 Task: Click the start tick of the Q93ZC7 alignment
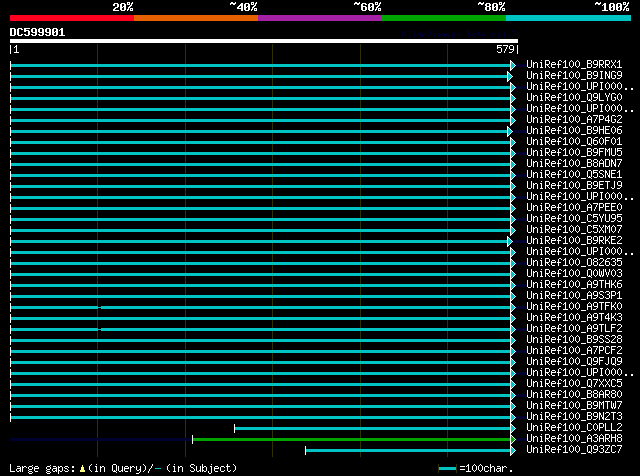[306, 451]
